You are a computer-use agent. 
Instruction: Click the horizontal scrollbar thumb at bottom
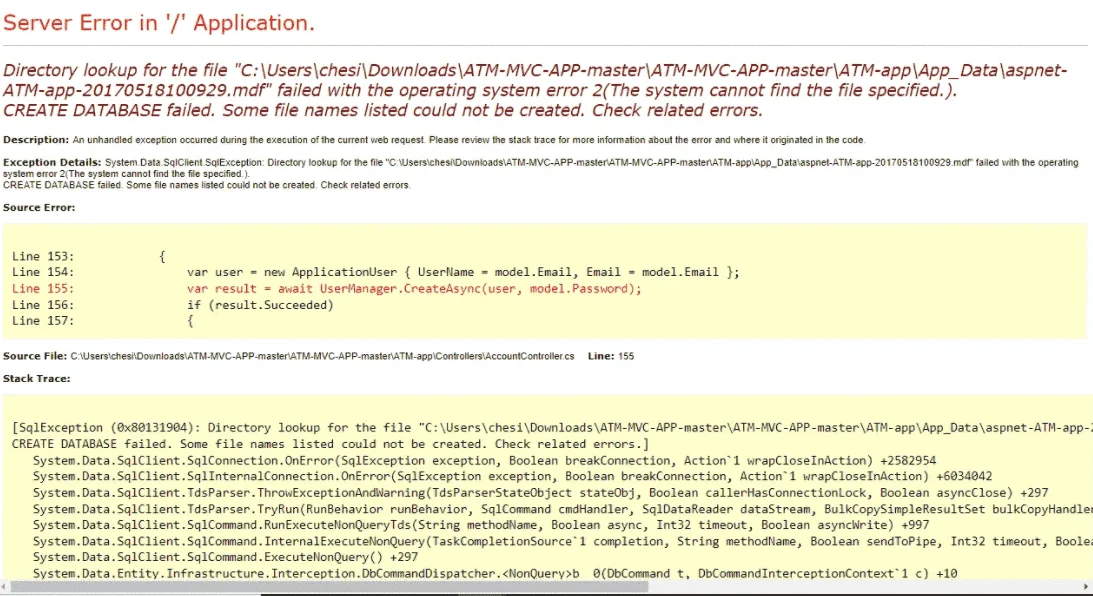point(329,587)
